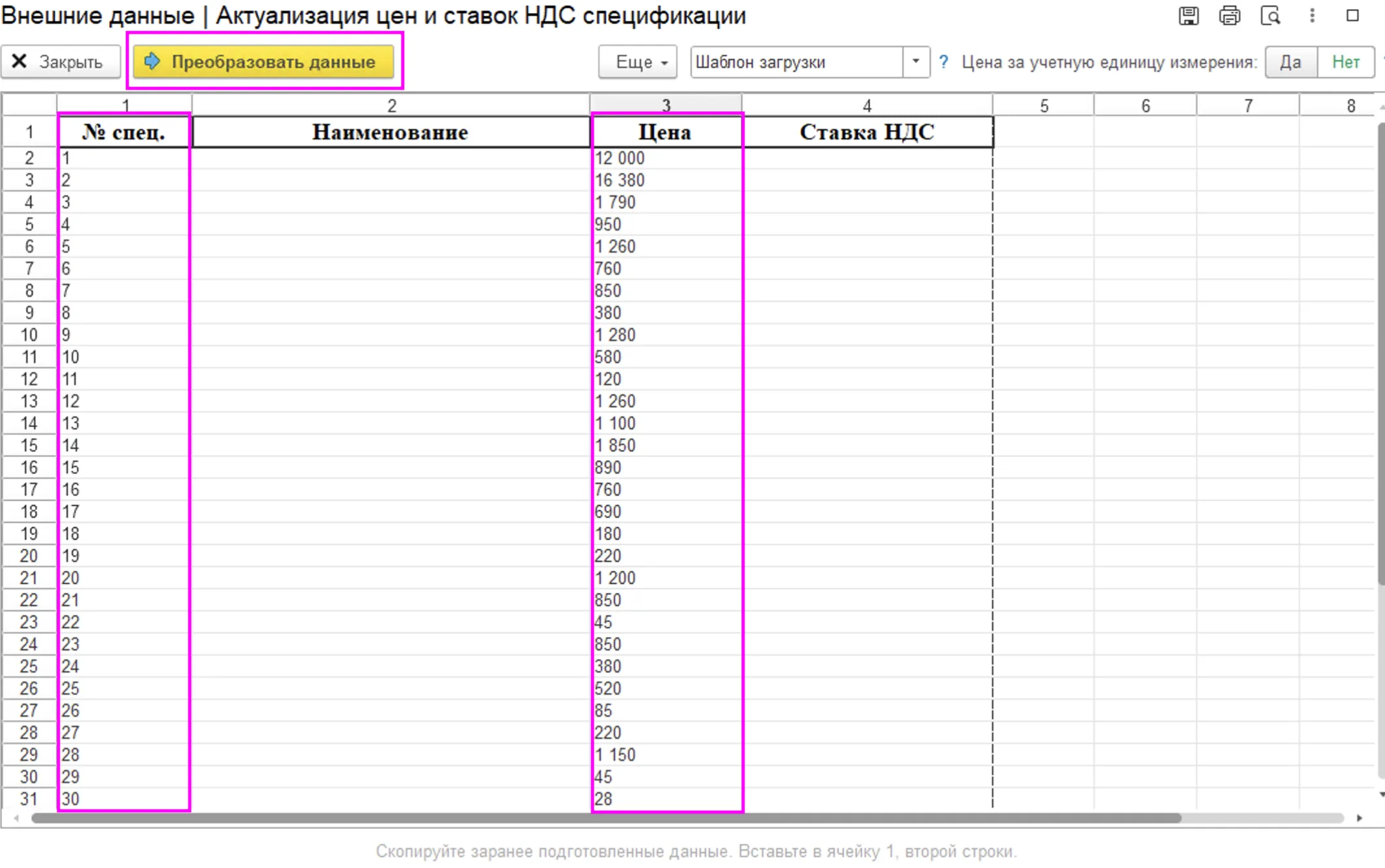Open the three-dot window menu

pyautogui.click(x=1312, y=16)
